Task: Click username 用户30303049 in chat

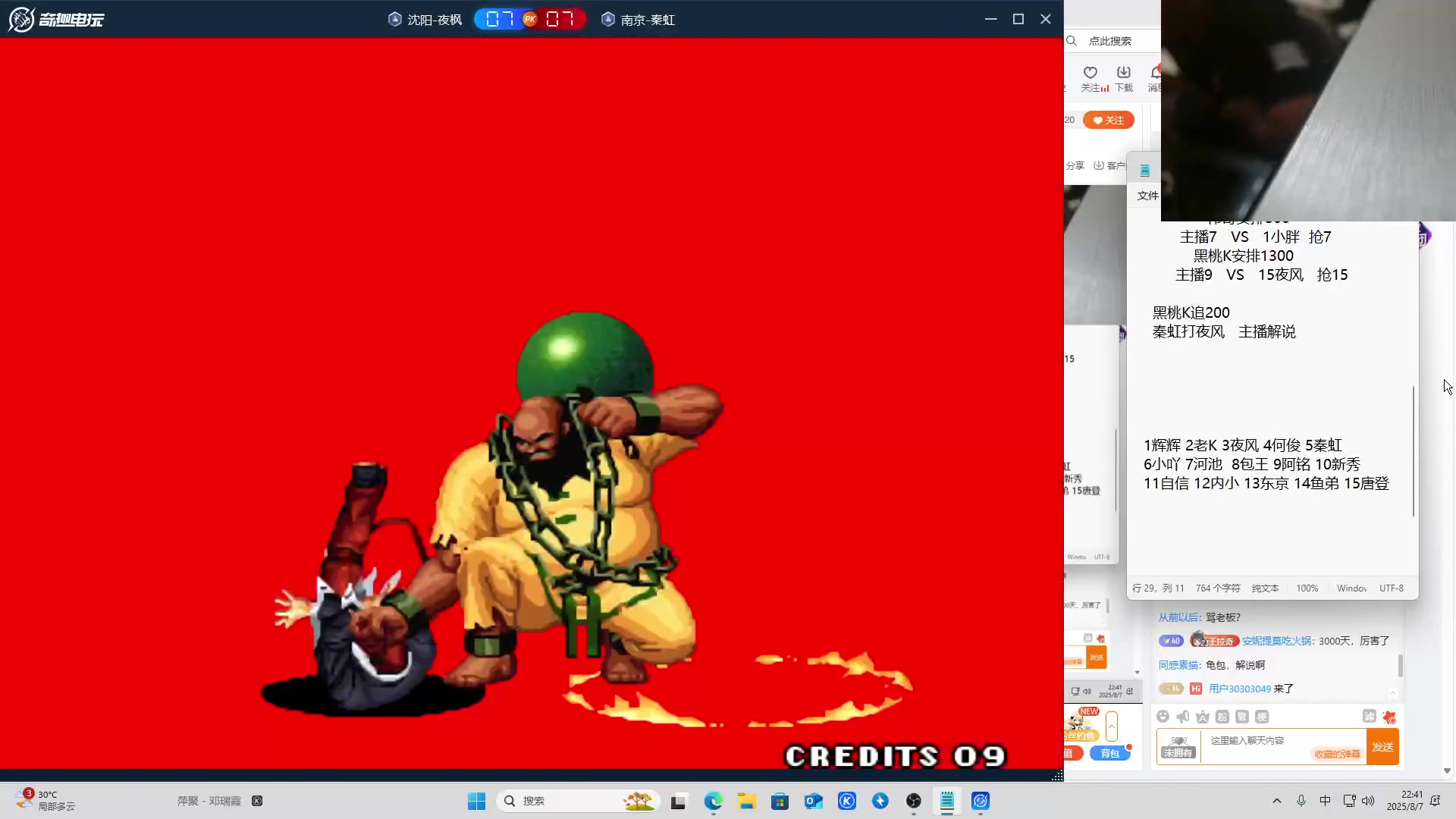Action: (1239, 689)
